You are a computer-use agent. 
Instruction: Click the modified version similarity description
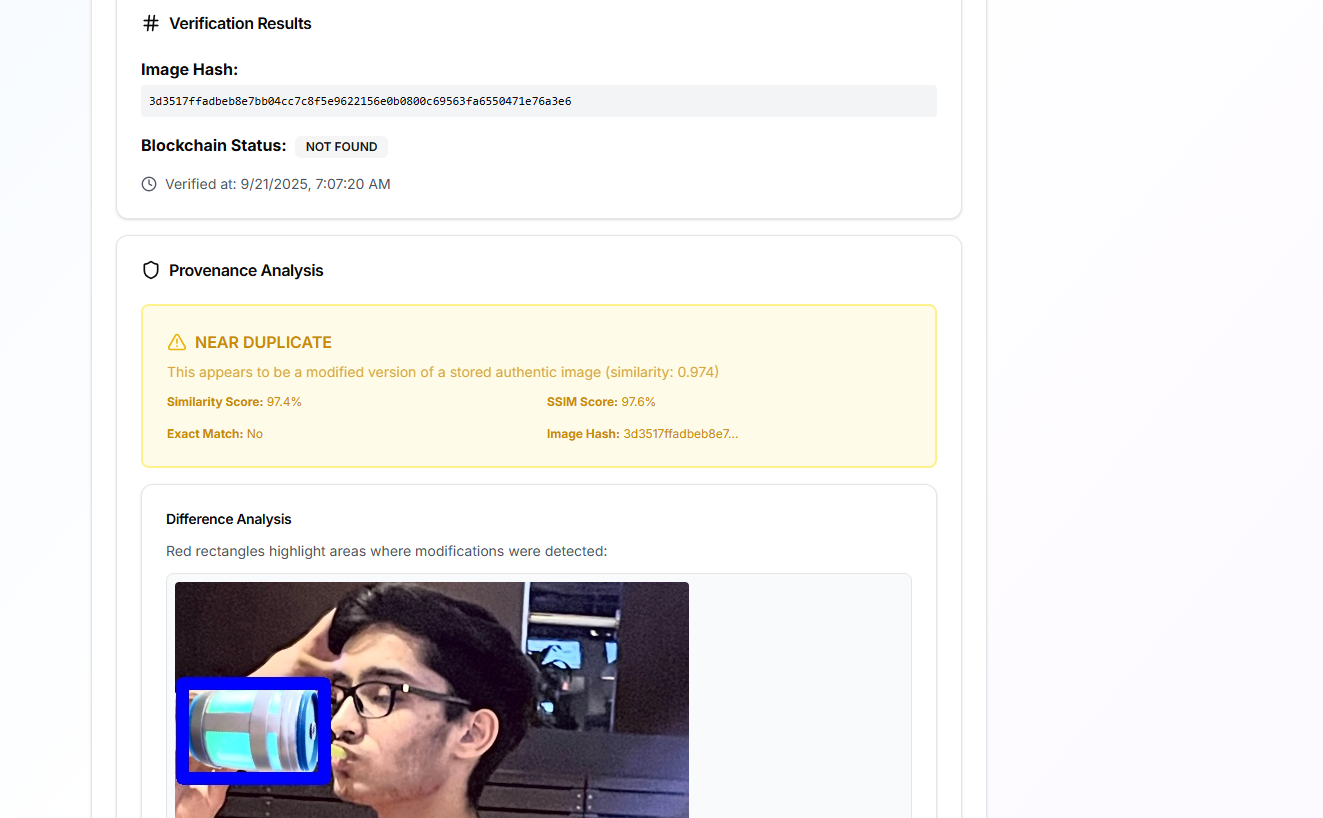(x=443, y=372)
